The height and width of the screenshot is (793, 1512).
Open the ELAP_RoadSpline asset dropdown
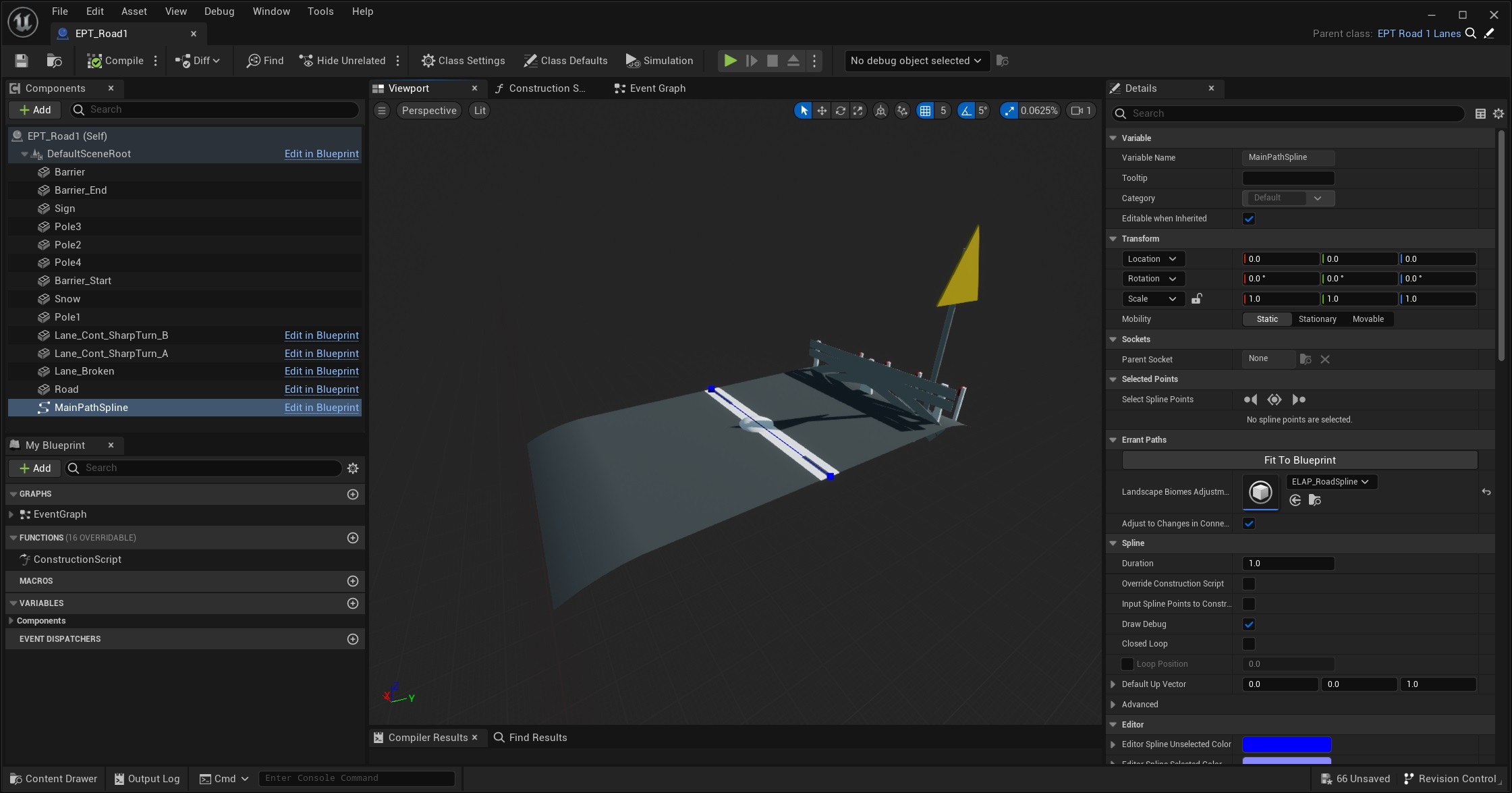(x=1331, y=482)
